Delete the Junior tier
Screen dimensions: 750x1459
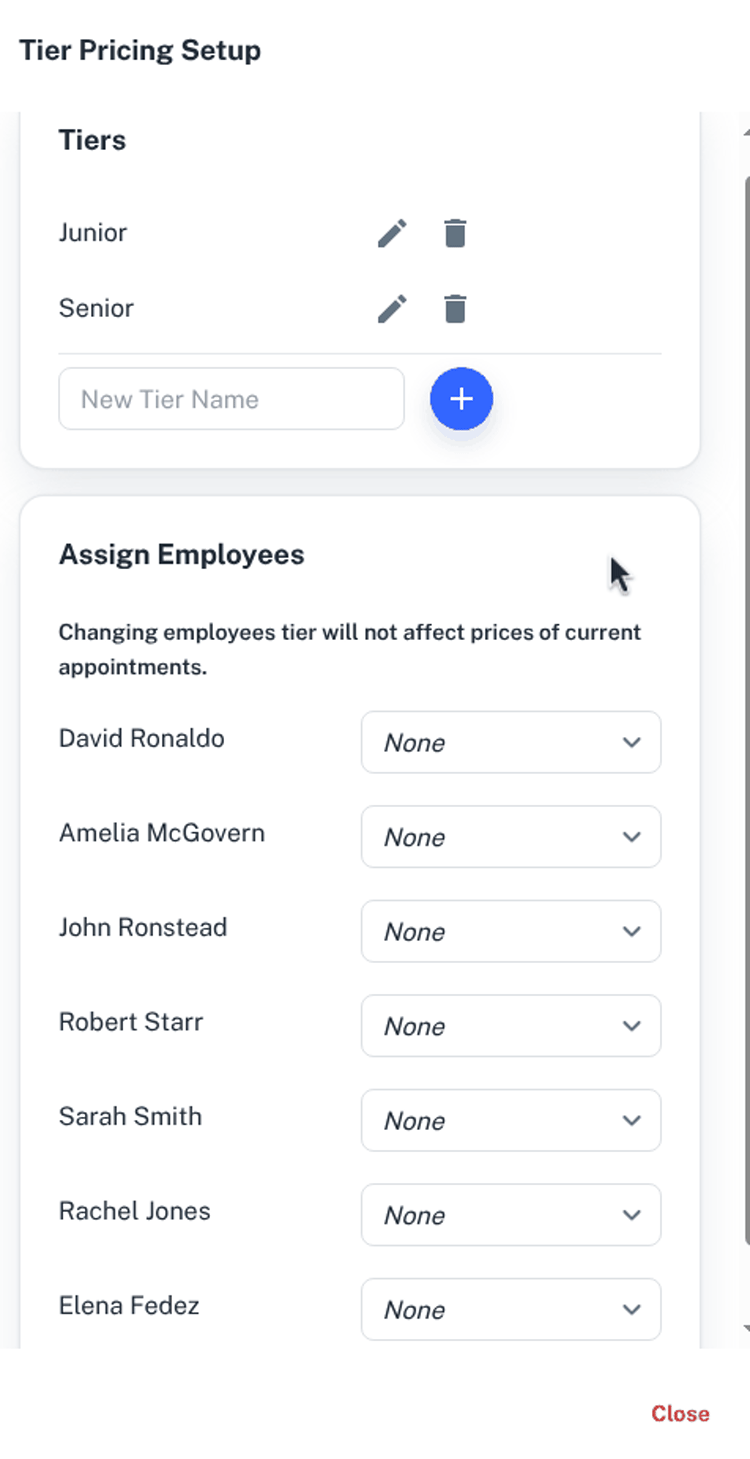[x=455, y=233]
